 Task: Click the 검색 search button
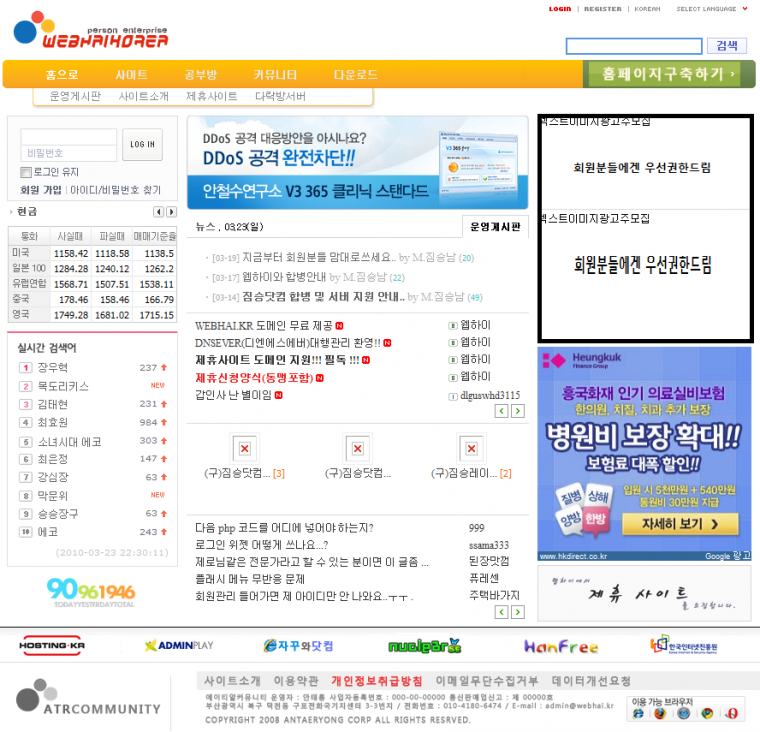point(727,46)
